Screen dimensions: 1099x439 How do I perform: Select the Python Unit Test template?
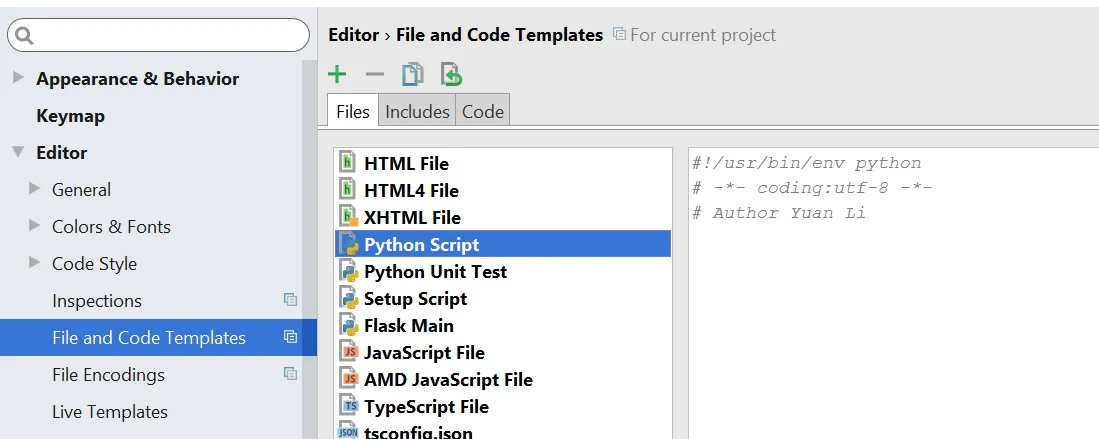435,271
